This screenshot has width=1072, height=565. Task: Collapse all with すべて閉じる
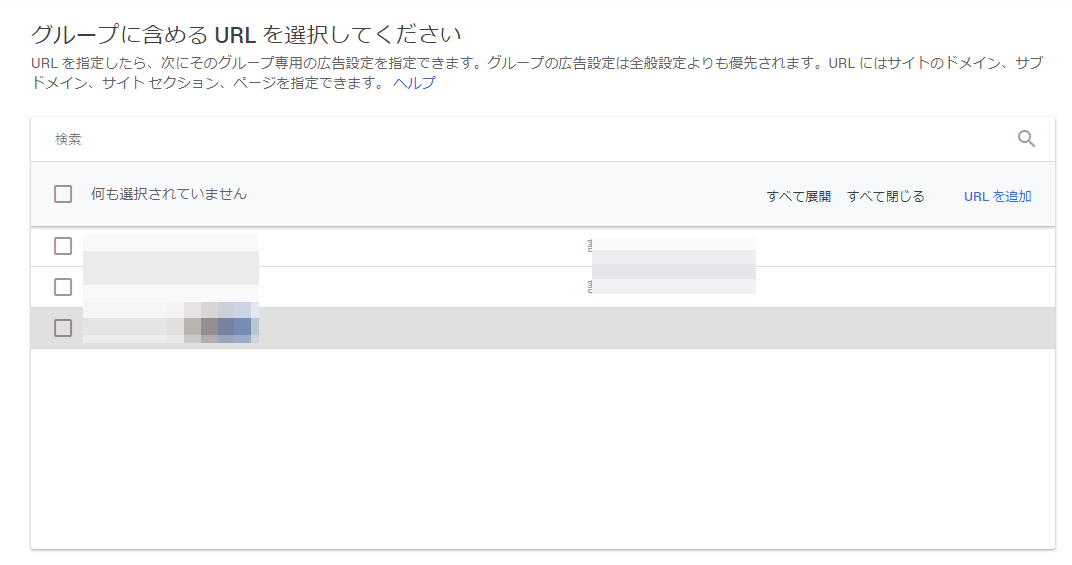point(885,196)
